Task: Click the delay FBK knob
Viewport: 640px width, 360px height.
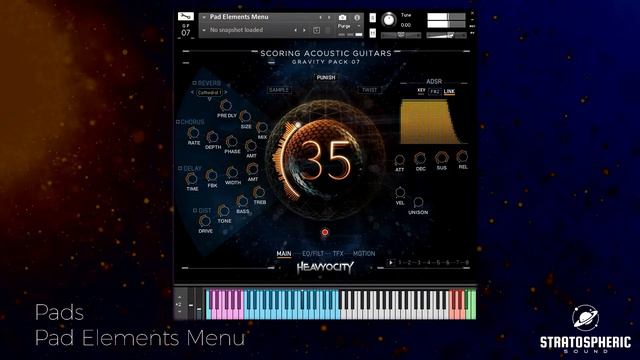Action: [x=211, y=176]
